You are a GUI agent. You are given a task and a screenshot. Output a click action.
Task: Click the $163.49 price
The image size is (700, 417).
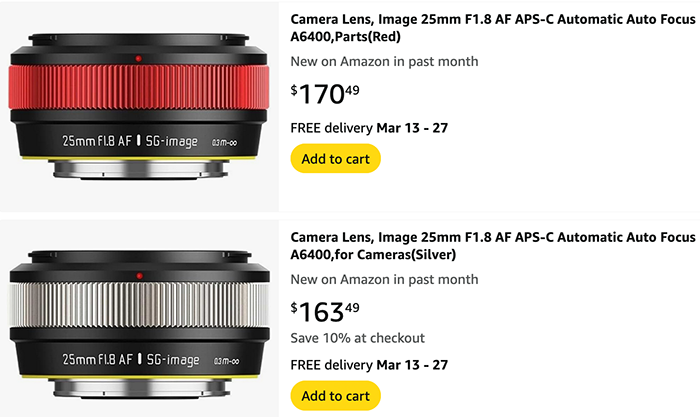325,312
